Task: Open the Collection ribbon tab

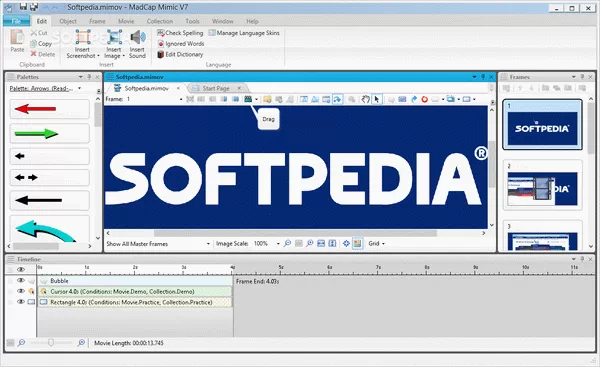Action: click(x=160, y=21)
